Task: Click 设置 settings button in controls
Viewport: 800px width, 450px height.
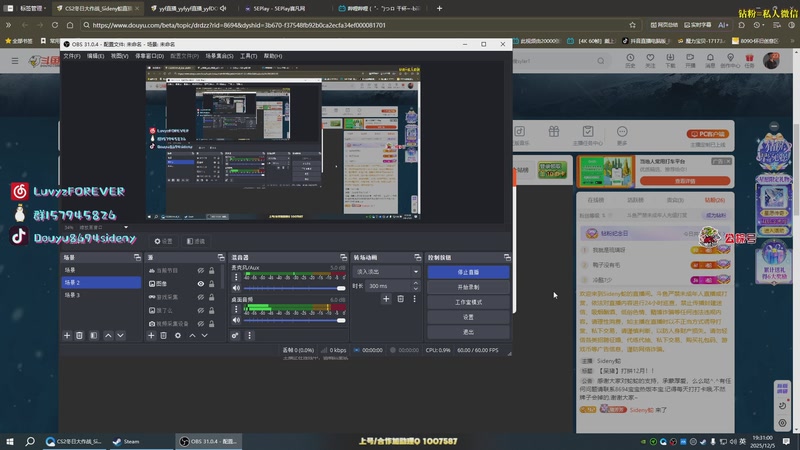Action: click(x=468, y=317)
